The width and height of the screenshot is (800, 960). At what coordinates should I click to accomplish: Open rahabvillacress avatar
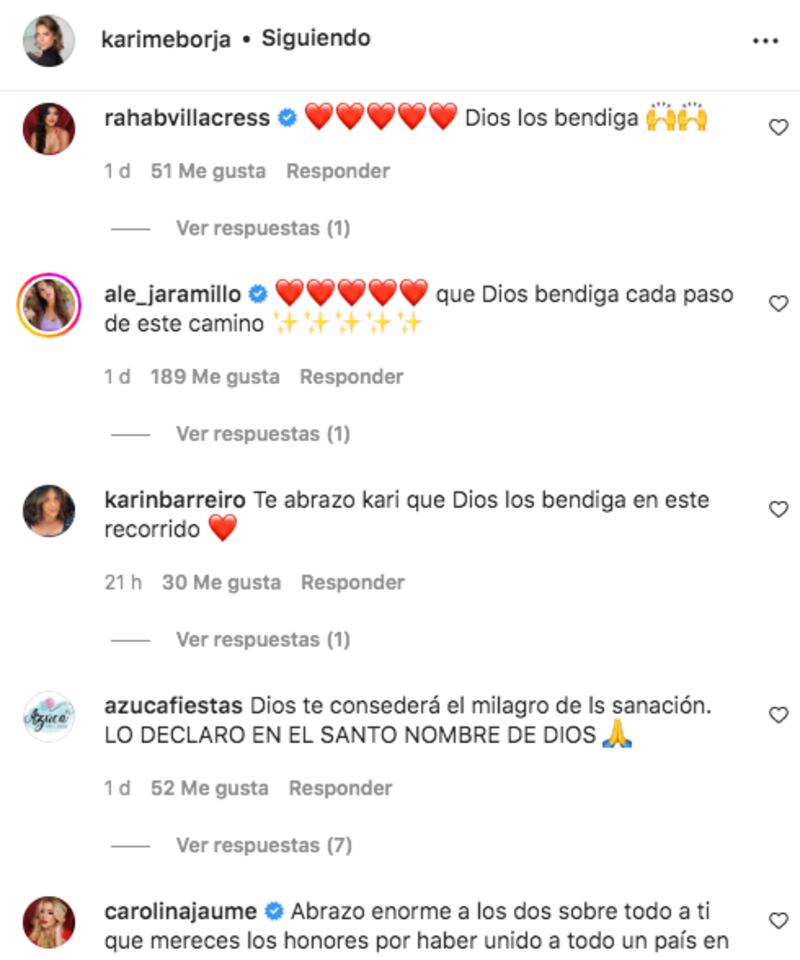48,129
